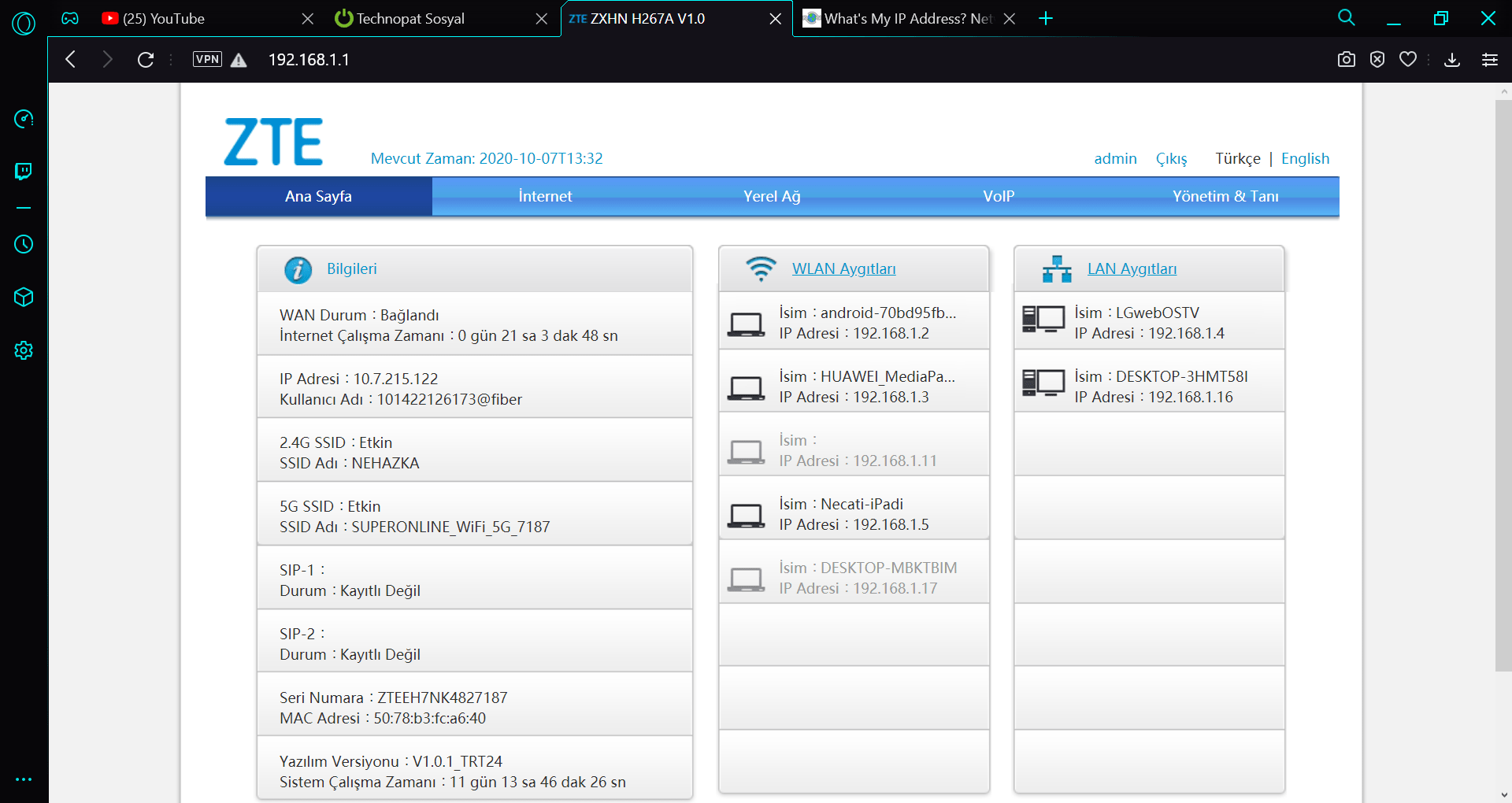
Task: Take a snapshot with camera icon
Action: [x=1347, y=59]
